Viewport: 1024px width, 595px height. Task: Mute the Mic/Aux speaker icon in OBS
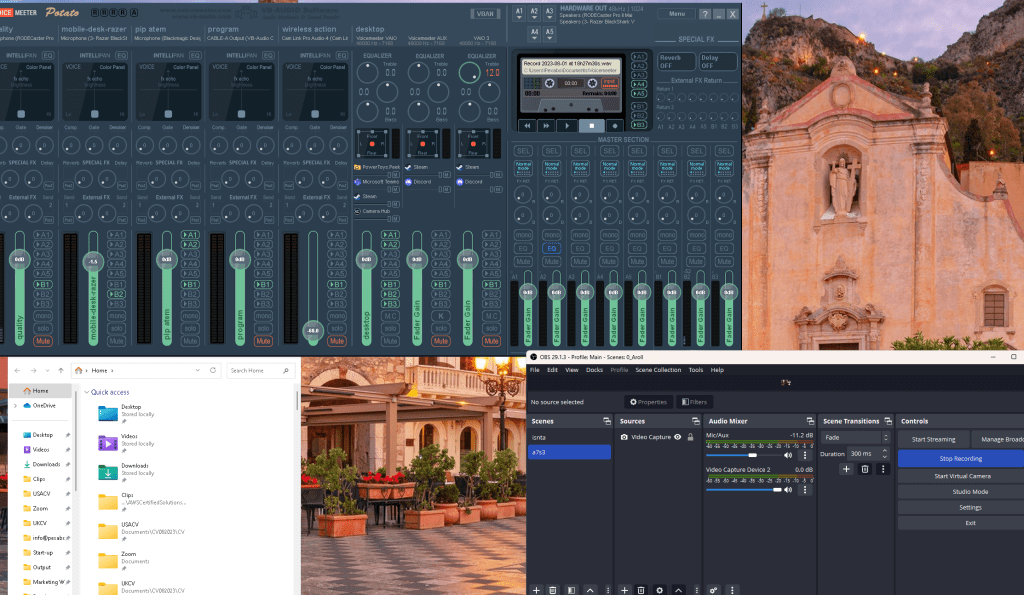788,455
